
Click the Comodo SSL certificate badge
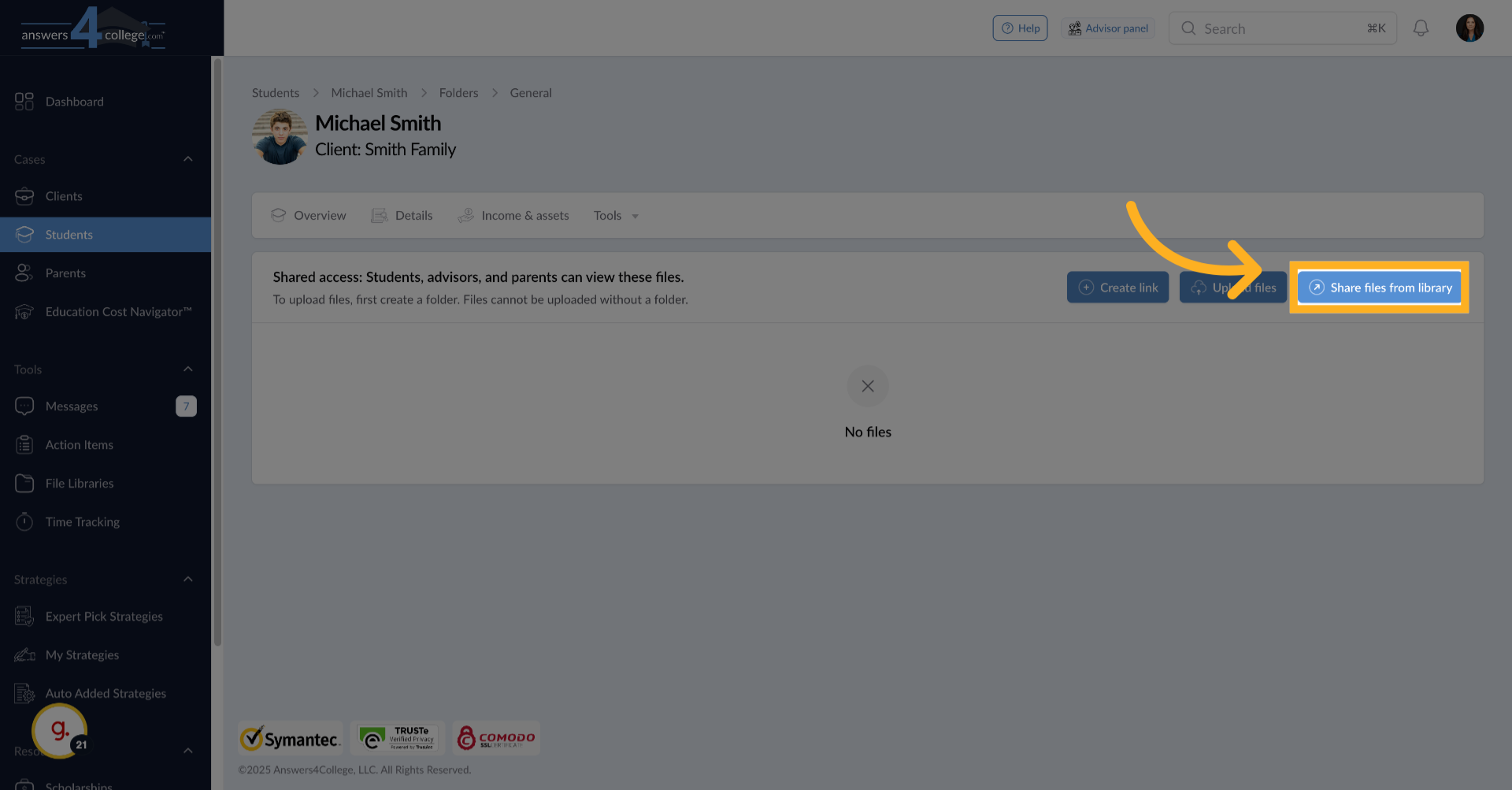[496, 738]
